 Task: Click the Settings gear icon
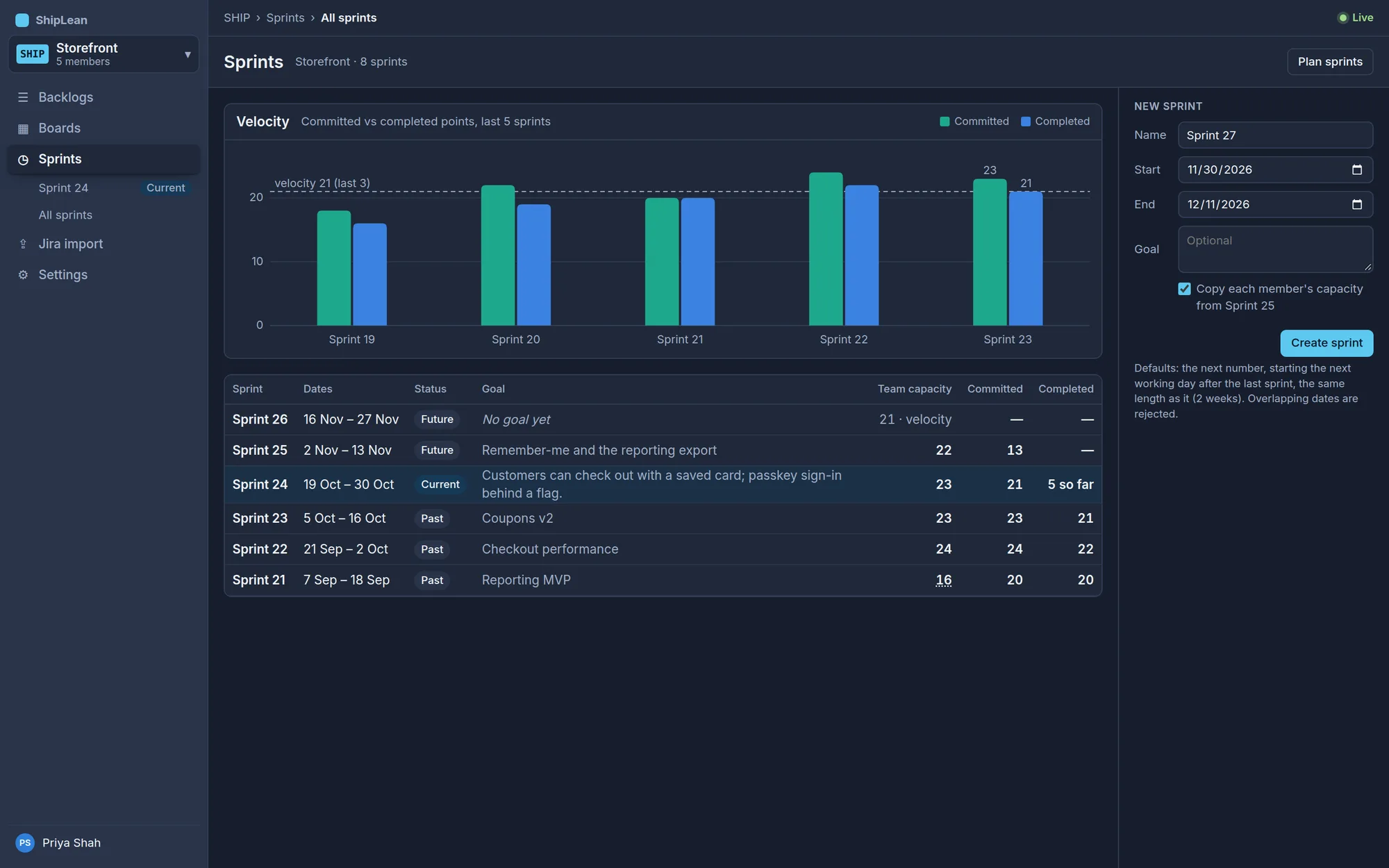pyautogui.click(x=23, y=275)
